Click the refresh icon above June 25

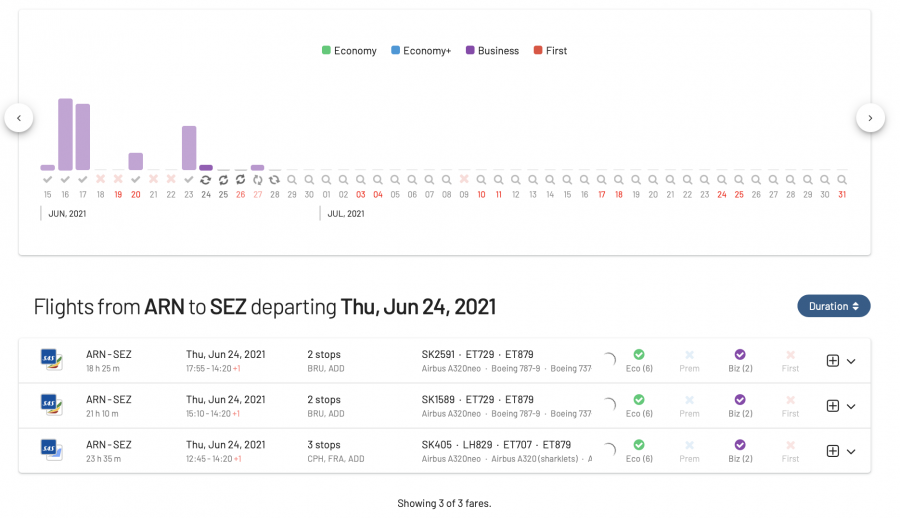click(x=223, y=180)
